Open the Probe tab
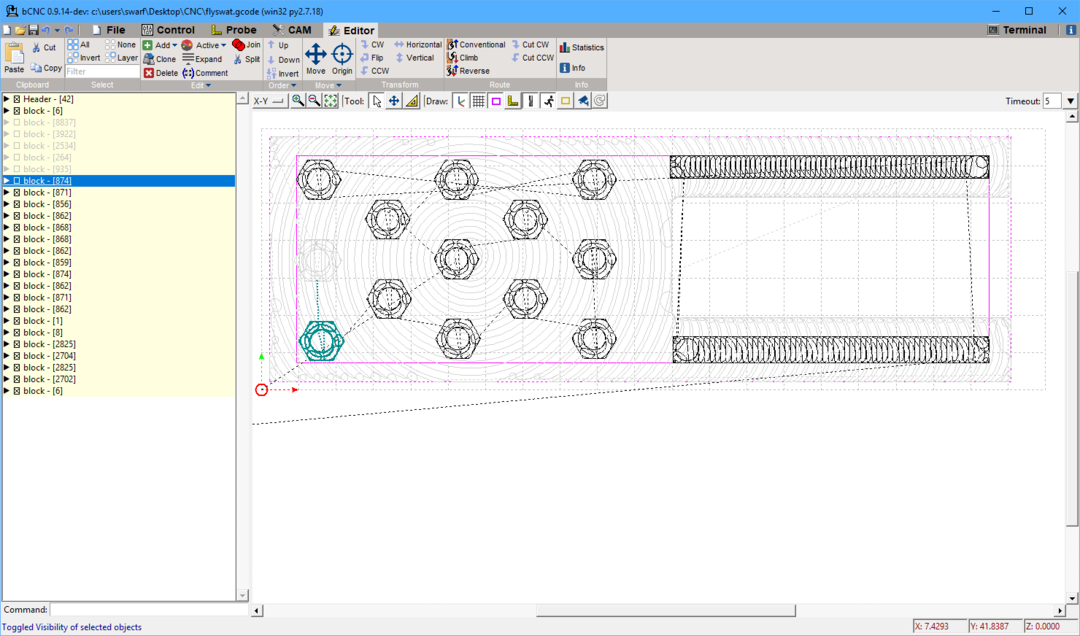 233,30
